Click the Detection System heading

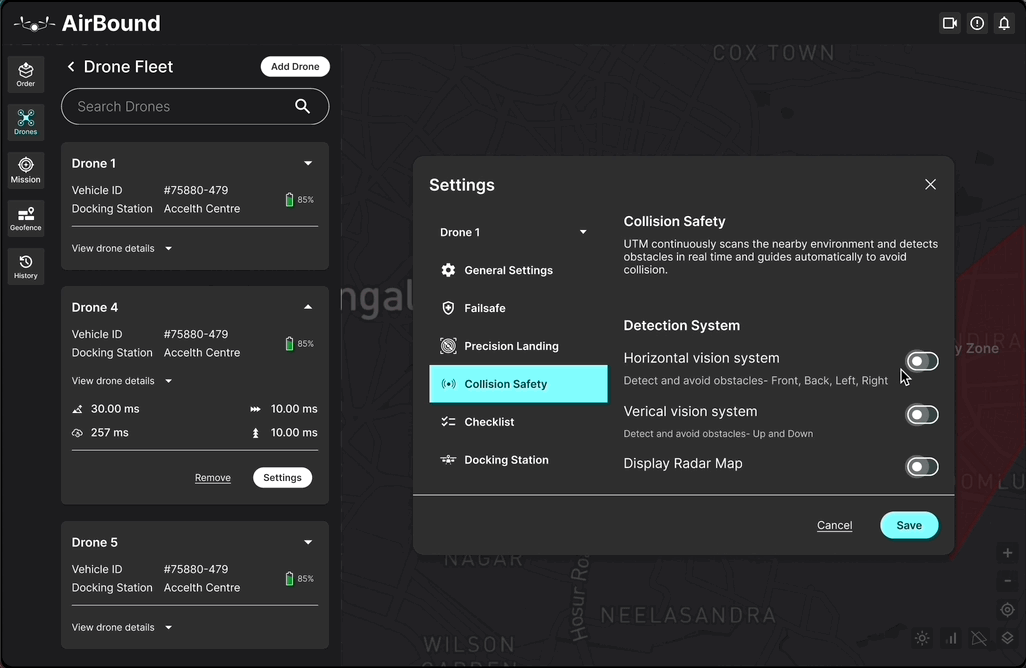pyautogui.click(x=682, y=326)
